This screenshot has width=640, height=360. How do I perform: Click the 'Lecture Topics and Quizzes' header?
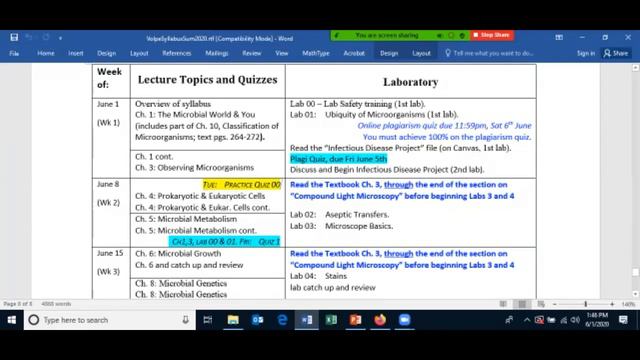tap(207, 80)
